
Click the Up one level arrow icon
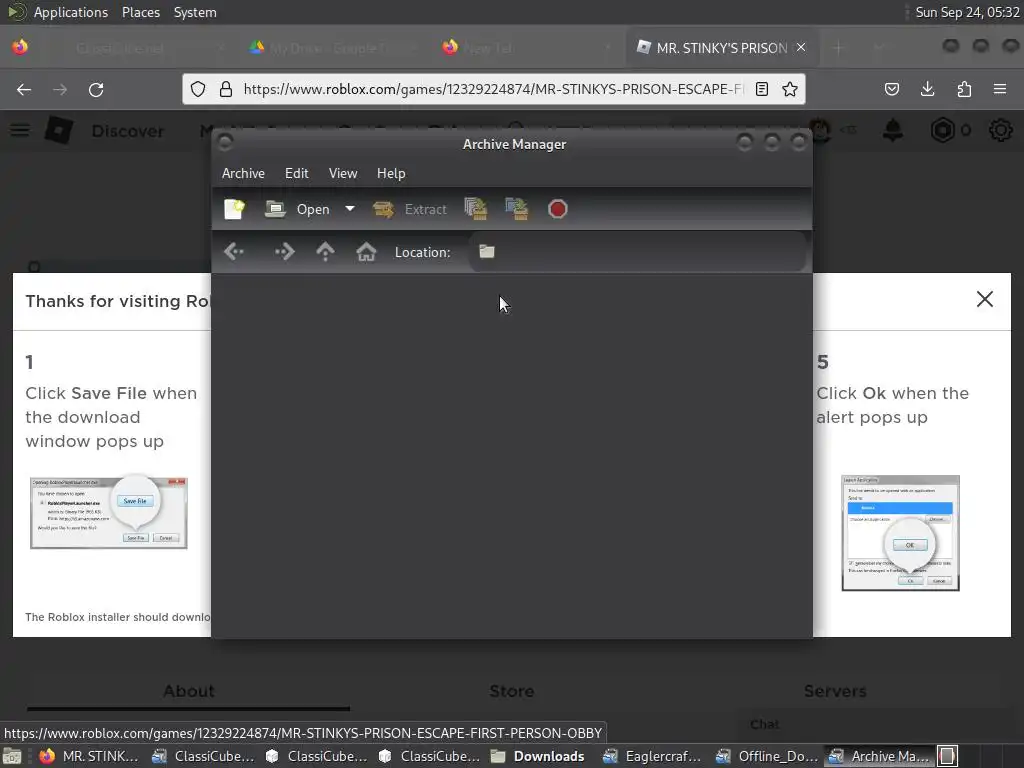pos(325,251)
